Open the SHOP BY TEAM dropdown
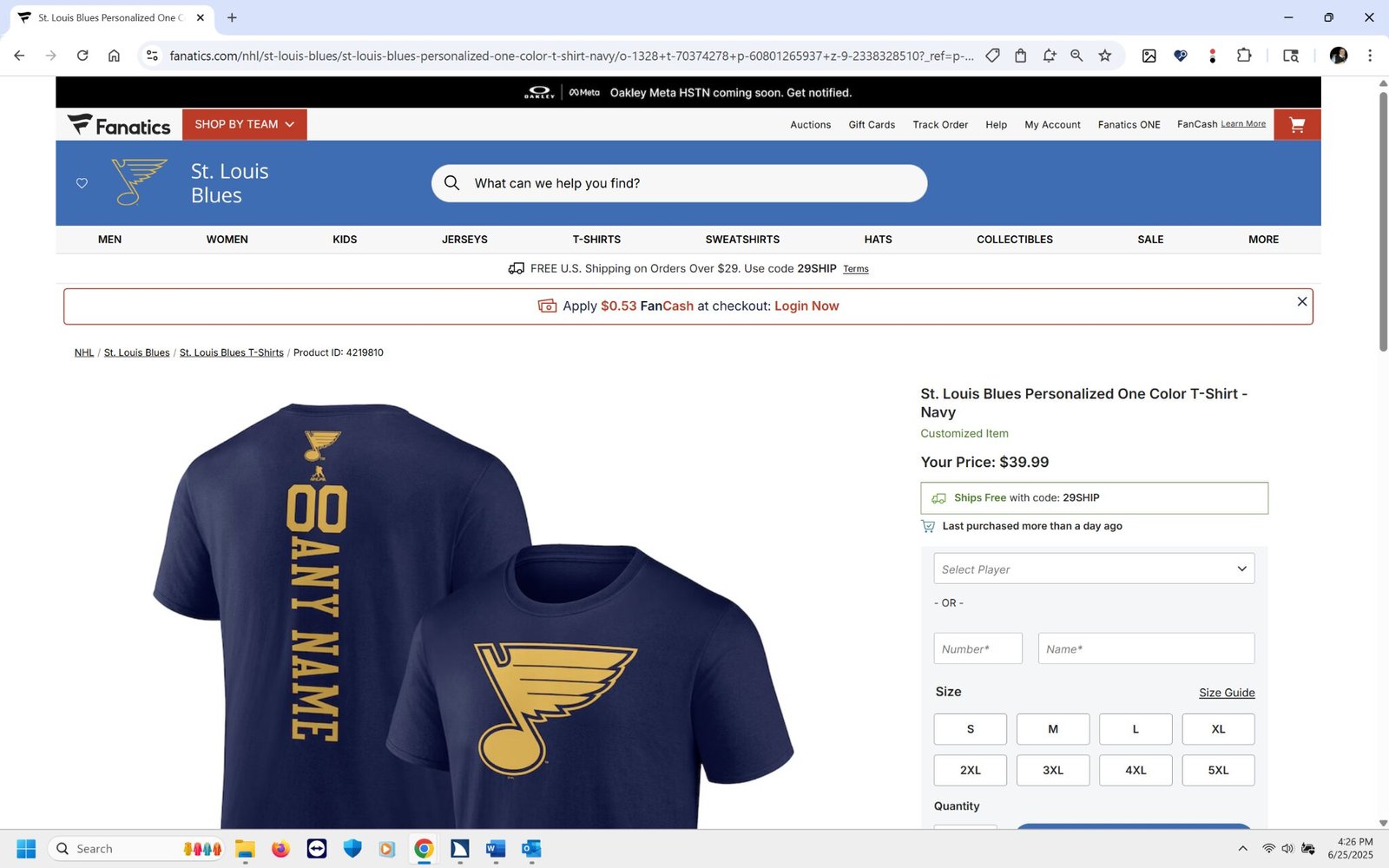 (245, 125)
